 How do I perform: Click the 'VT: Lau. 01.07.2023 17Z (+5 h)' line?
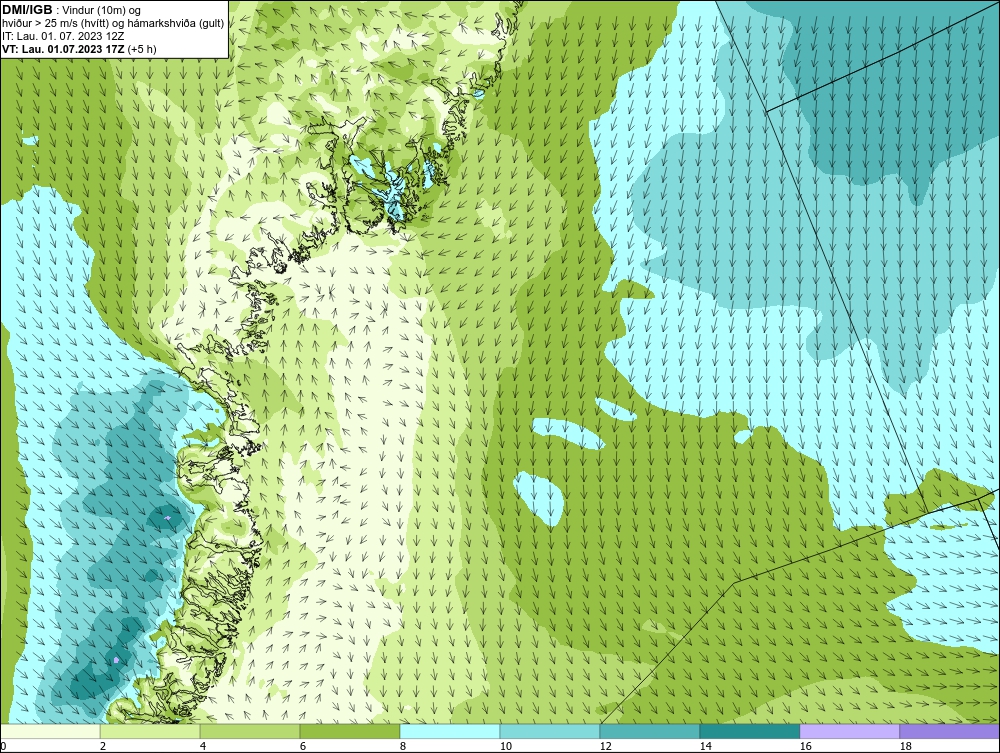coord(79,48)
